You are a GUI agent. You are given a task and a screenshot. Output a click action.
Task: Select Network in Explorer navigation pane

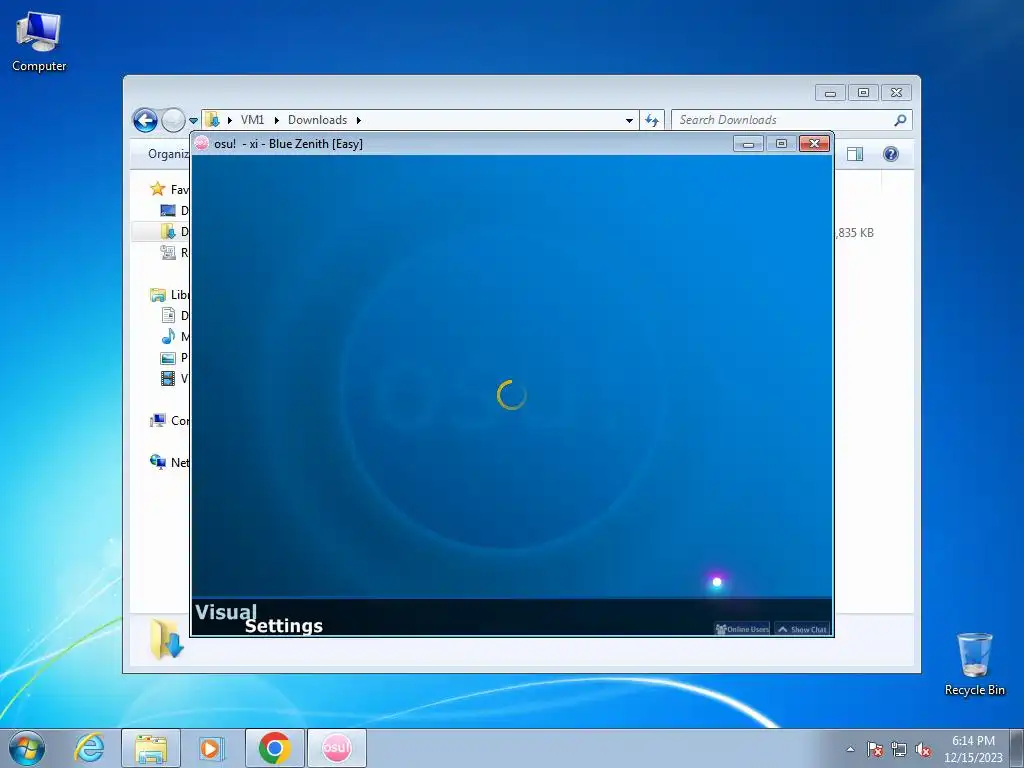(x=169, y=462)
